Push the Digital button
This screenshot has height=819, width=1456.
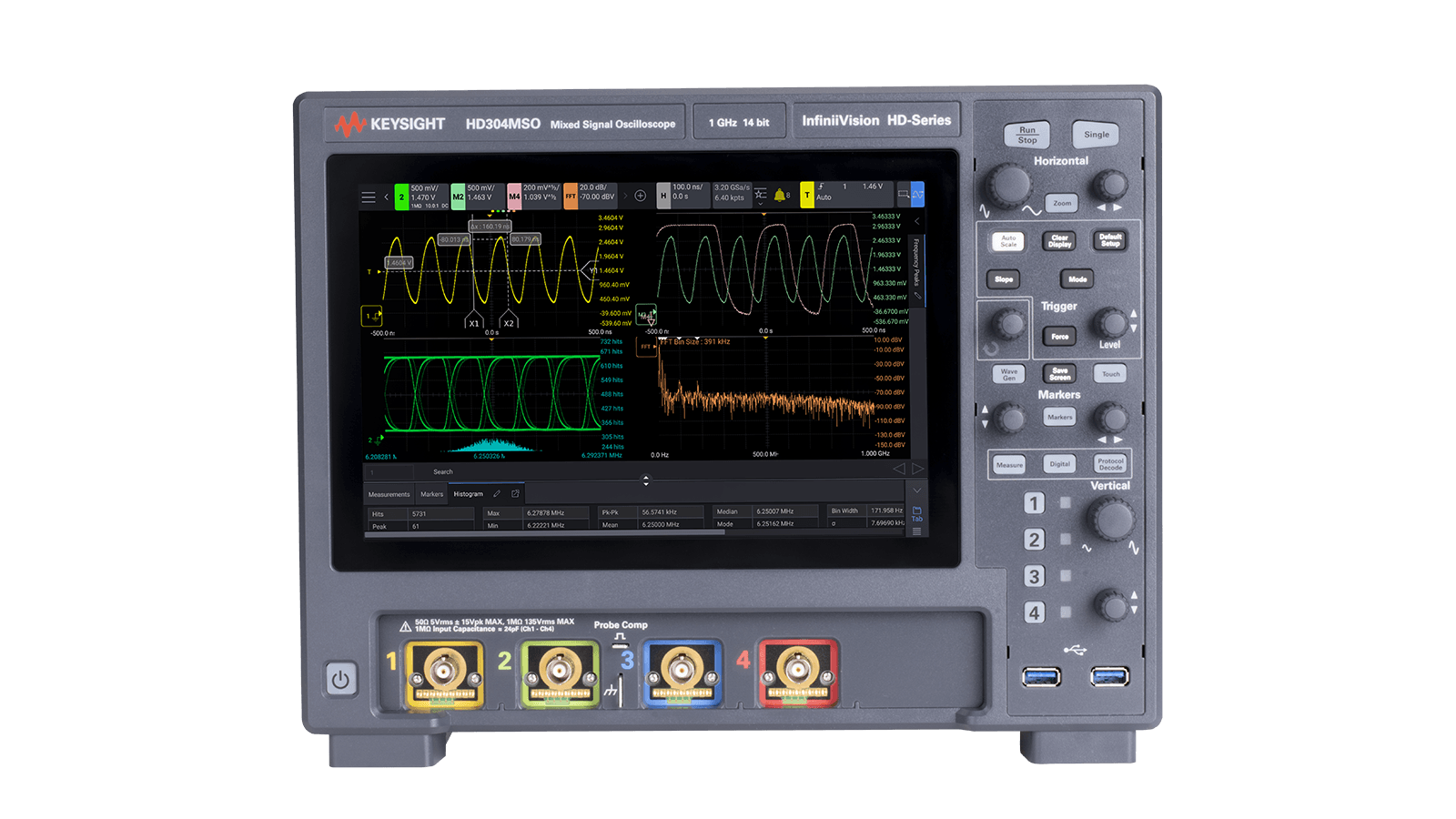point(1060,464)
